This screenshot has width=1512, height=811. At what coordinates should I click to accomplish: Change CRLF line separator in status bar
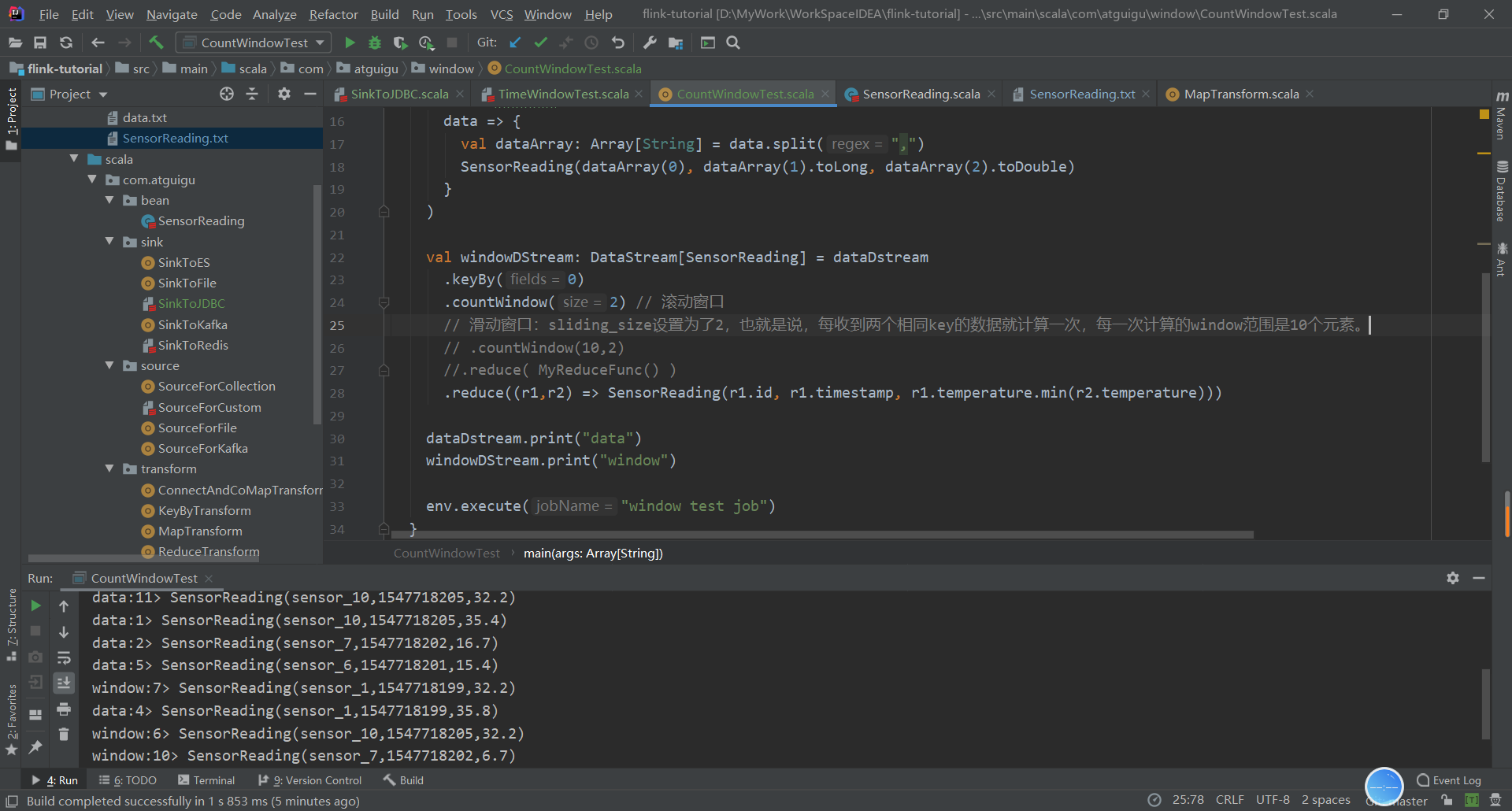pos(1229,800)
